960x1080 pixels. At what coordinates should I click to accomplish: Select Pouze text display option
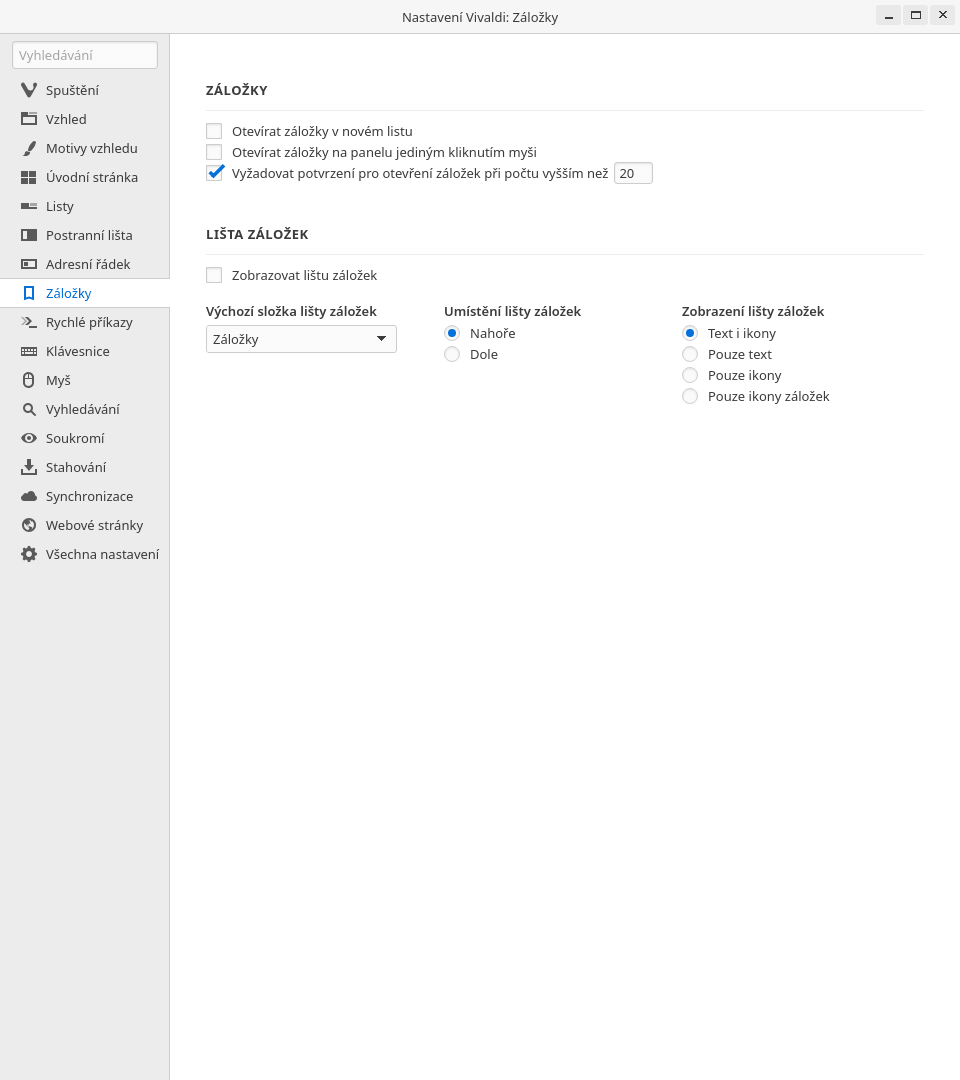pos(690,354)
